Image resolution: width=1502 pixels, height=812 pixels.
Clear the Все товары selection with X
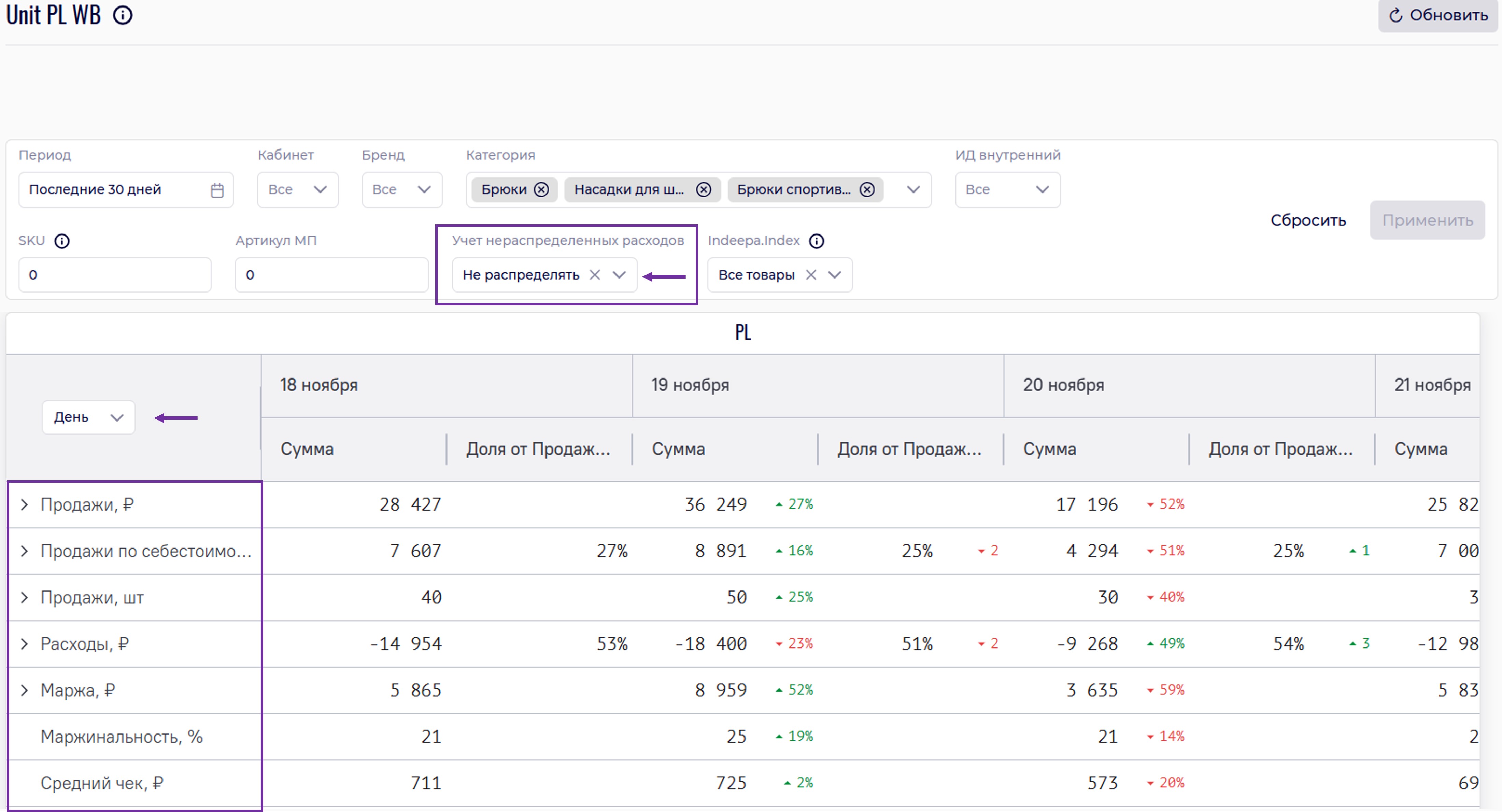tap(810, 274)
